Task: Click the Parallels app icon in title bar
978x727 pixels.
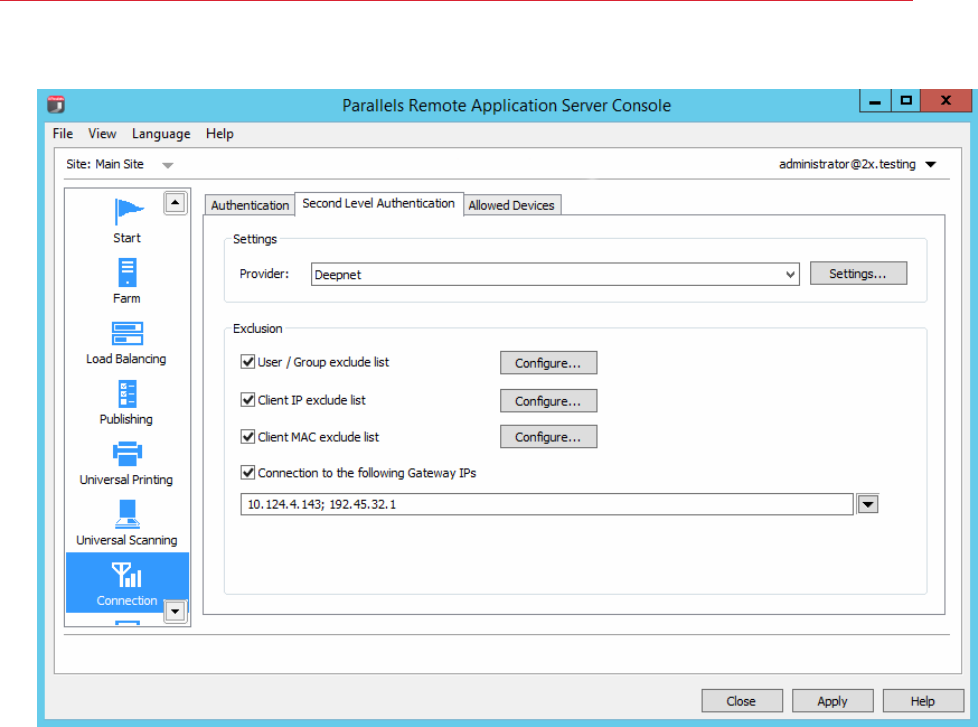Action: [56, 105]
